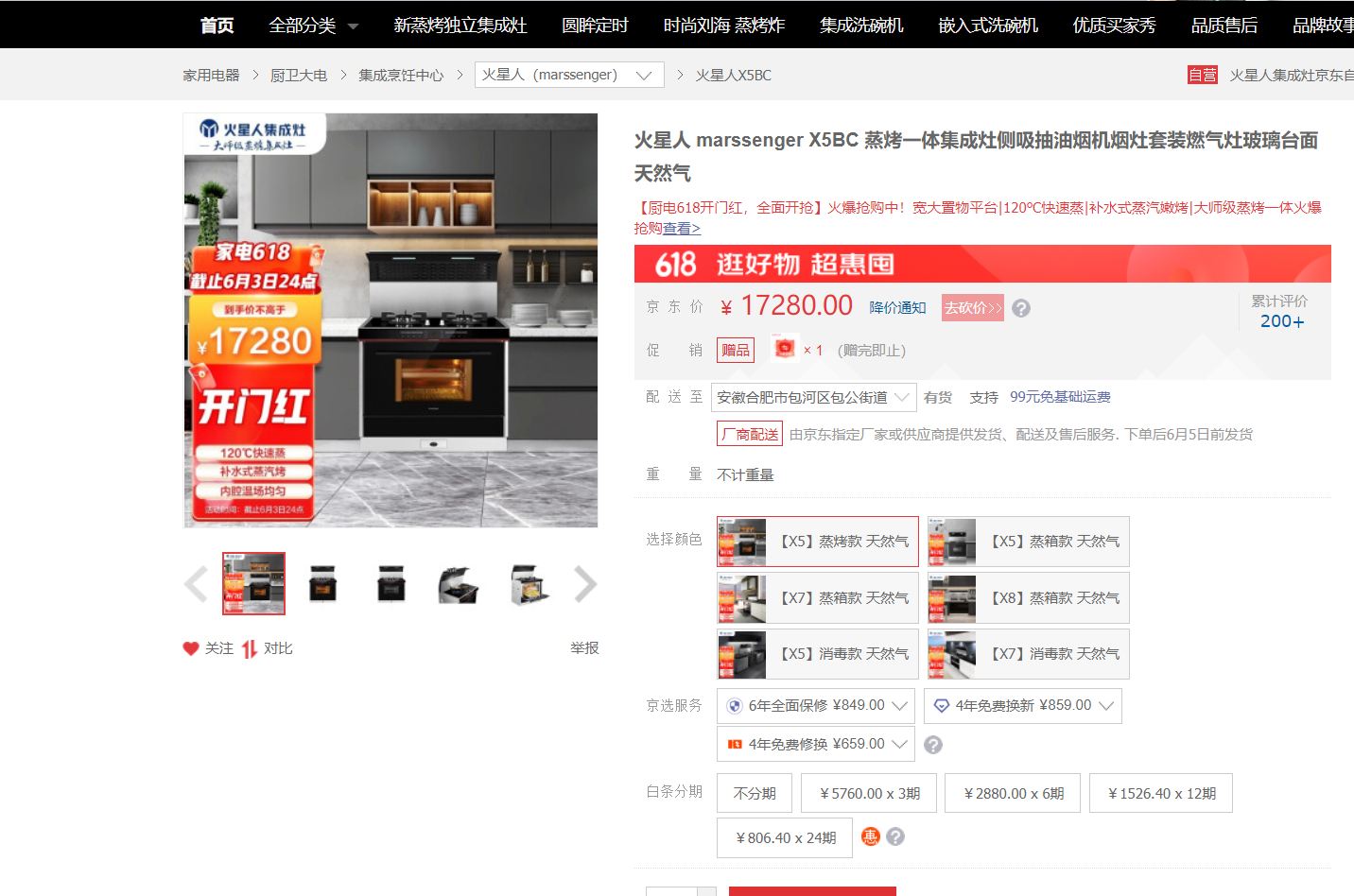Select color option 【X7】消毒款 天然气
This screenshot has width=1354, height=896.
pos(1029,654)
